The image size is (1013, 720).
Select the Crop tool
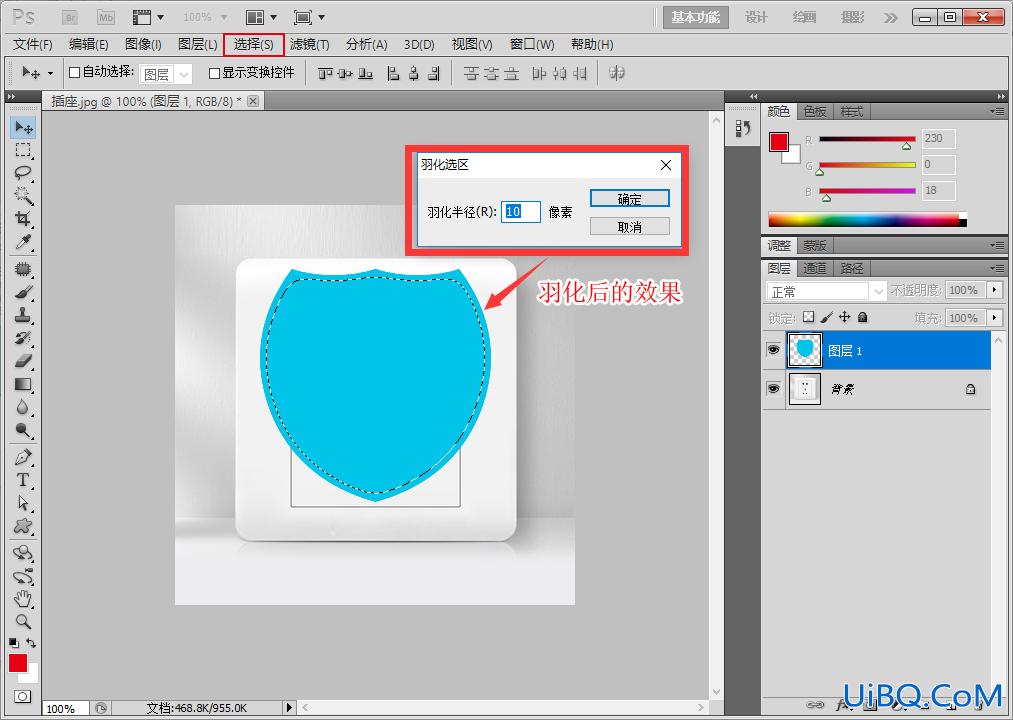point(23,218)
